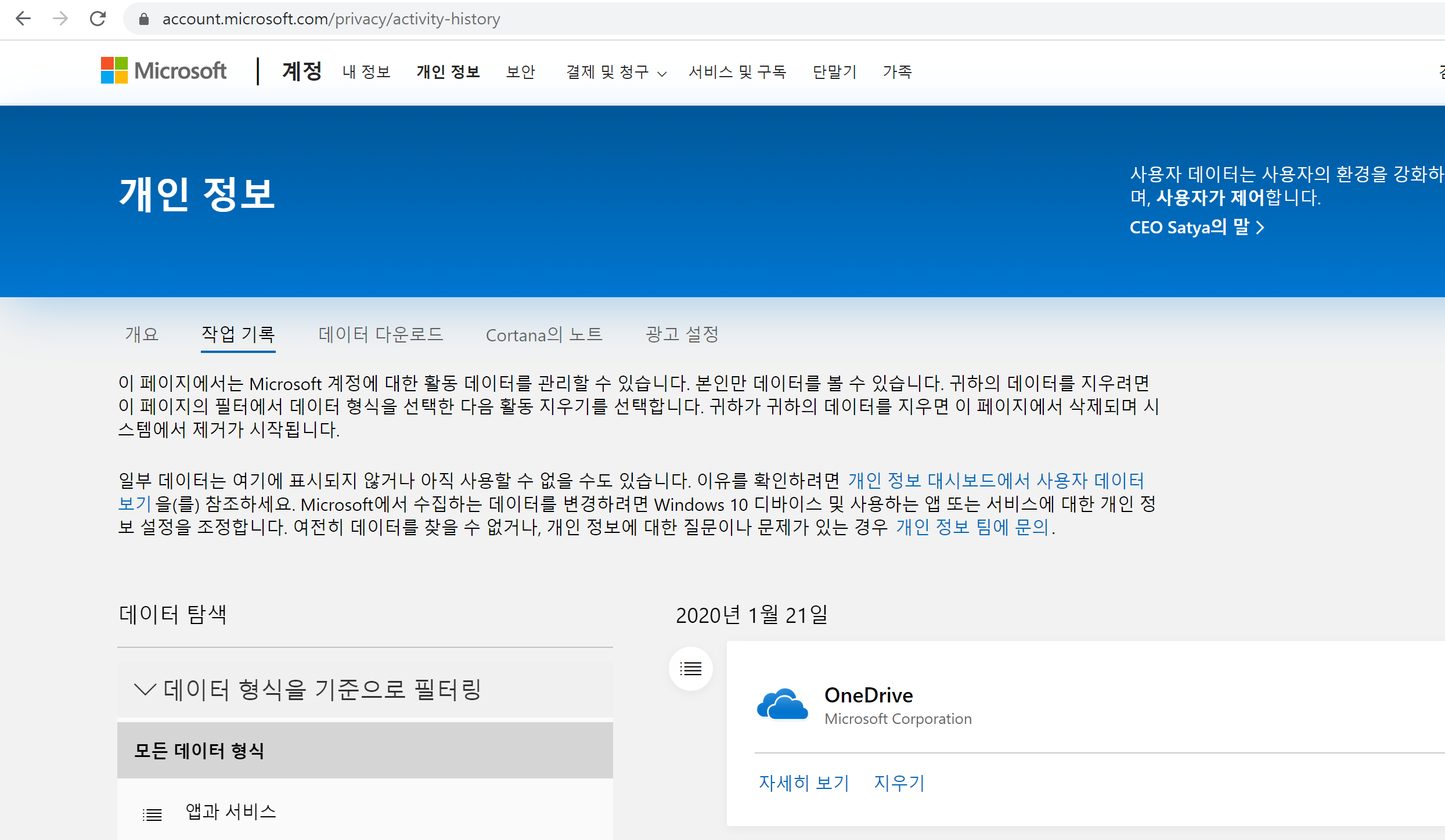1445x840 pixels.
Task: Click the padlock site info icon
Action: (x=144, y=19)
